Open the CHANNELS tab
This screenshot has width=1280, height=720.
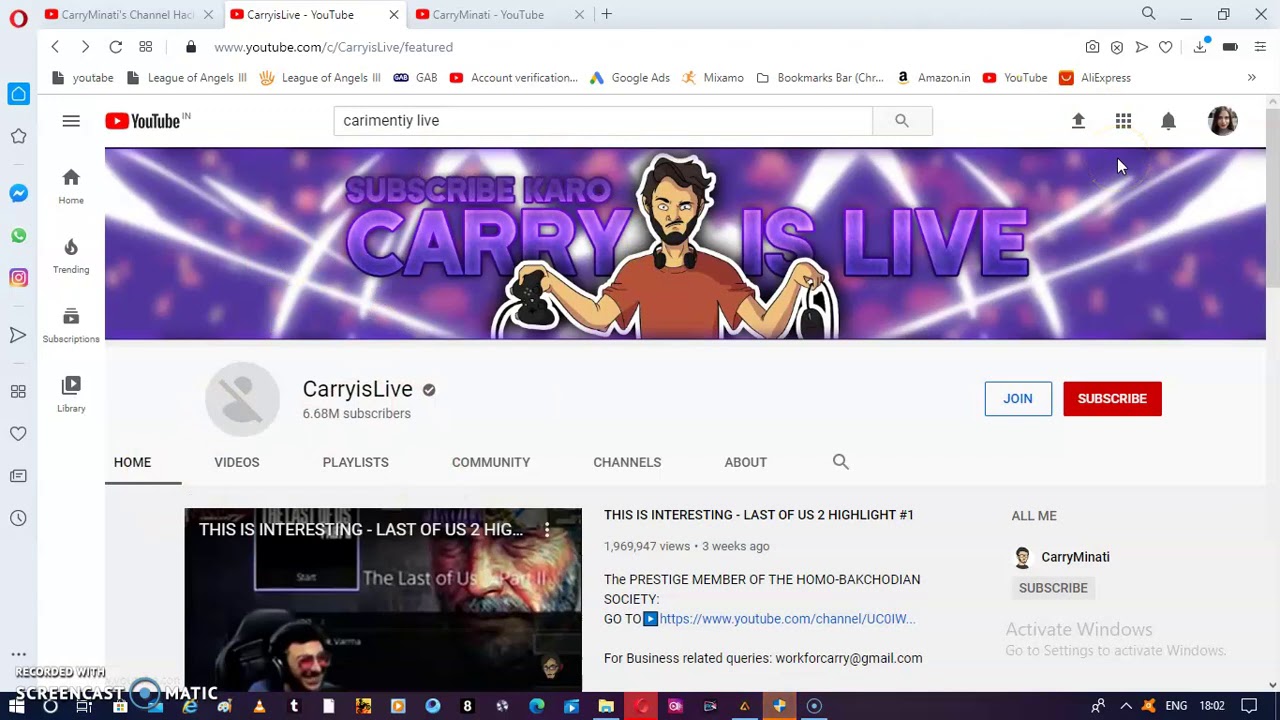(x=627, y=462)
